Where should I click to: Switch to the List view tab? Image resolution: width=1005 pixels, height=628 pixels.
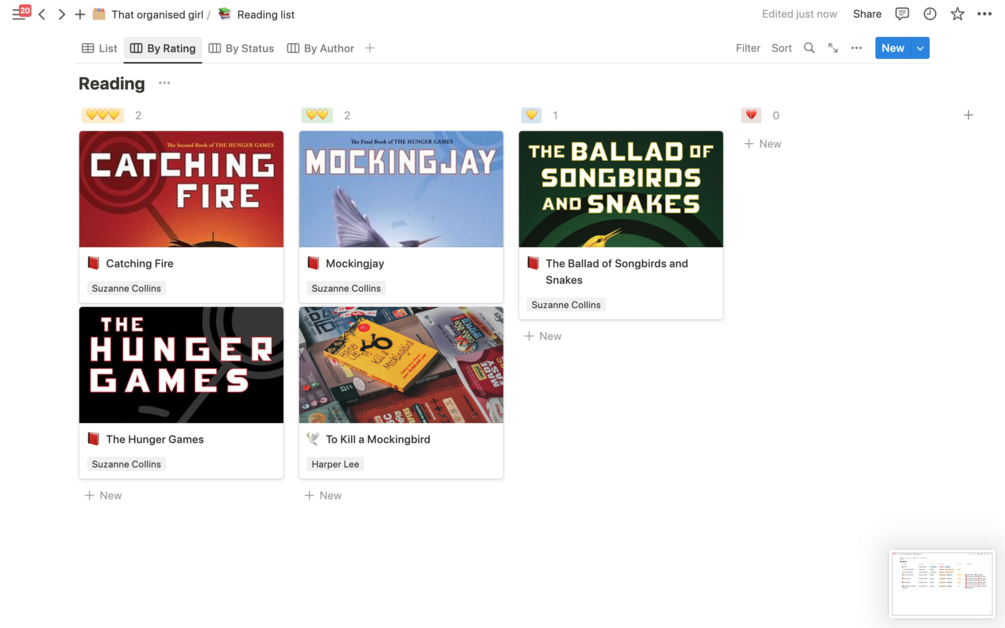99,48
